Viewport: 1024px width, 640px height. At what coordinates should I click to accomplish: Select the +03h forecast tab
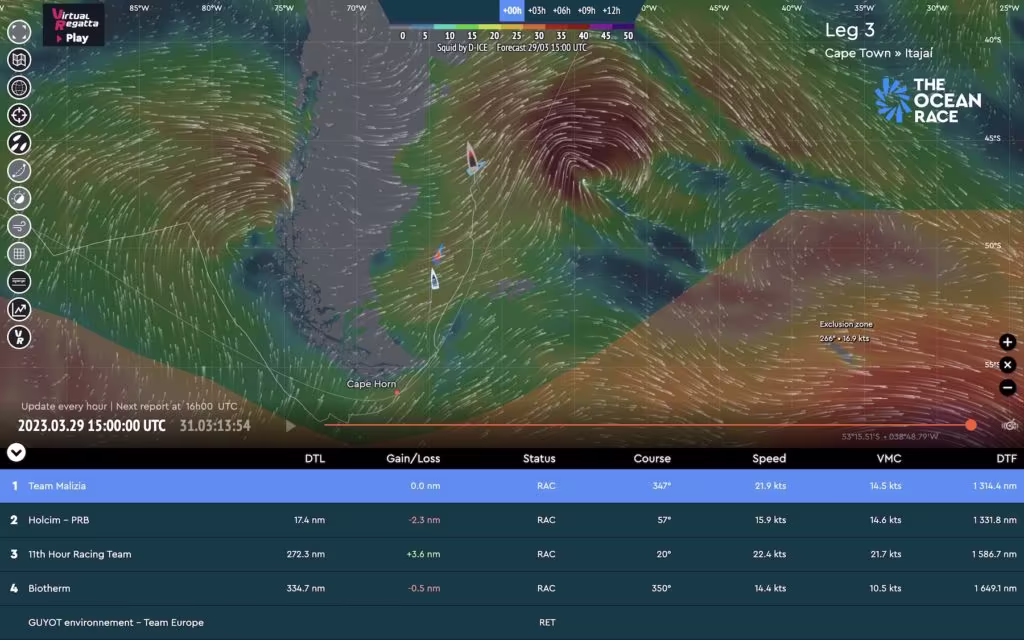click(x=537, y=10)
